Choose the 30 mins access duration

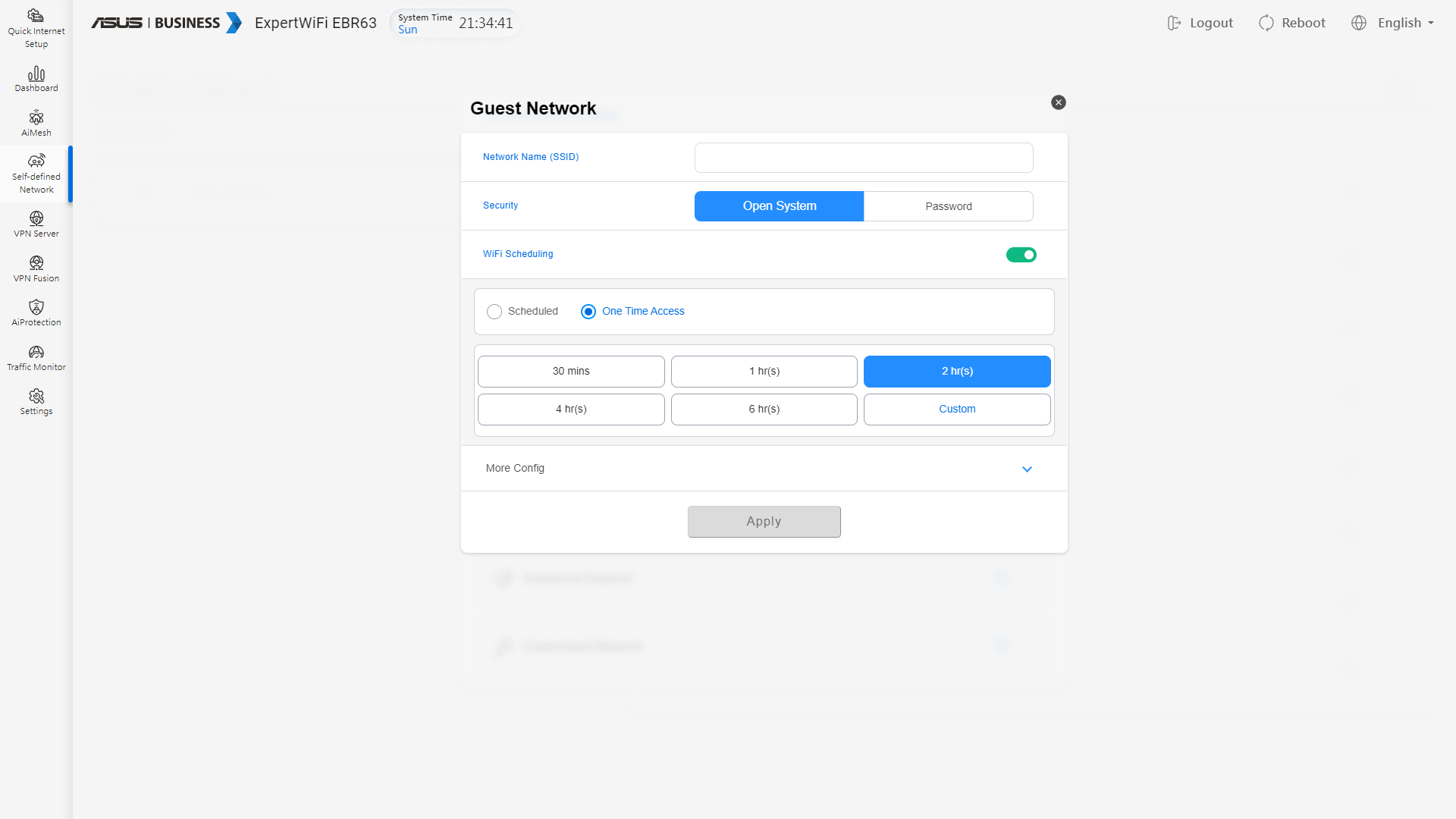tap(571, 372)
